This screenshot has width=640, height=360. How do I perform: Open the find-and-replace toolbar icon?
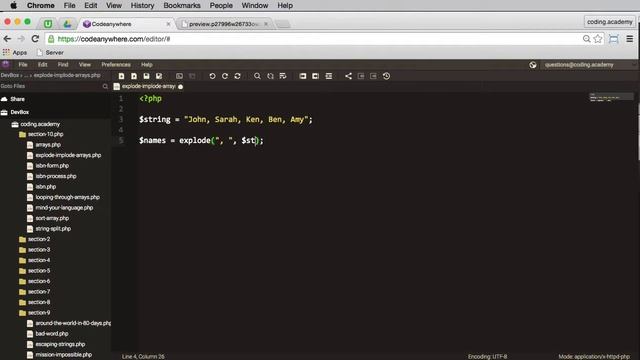[x=270, y=76]
